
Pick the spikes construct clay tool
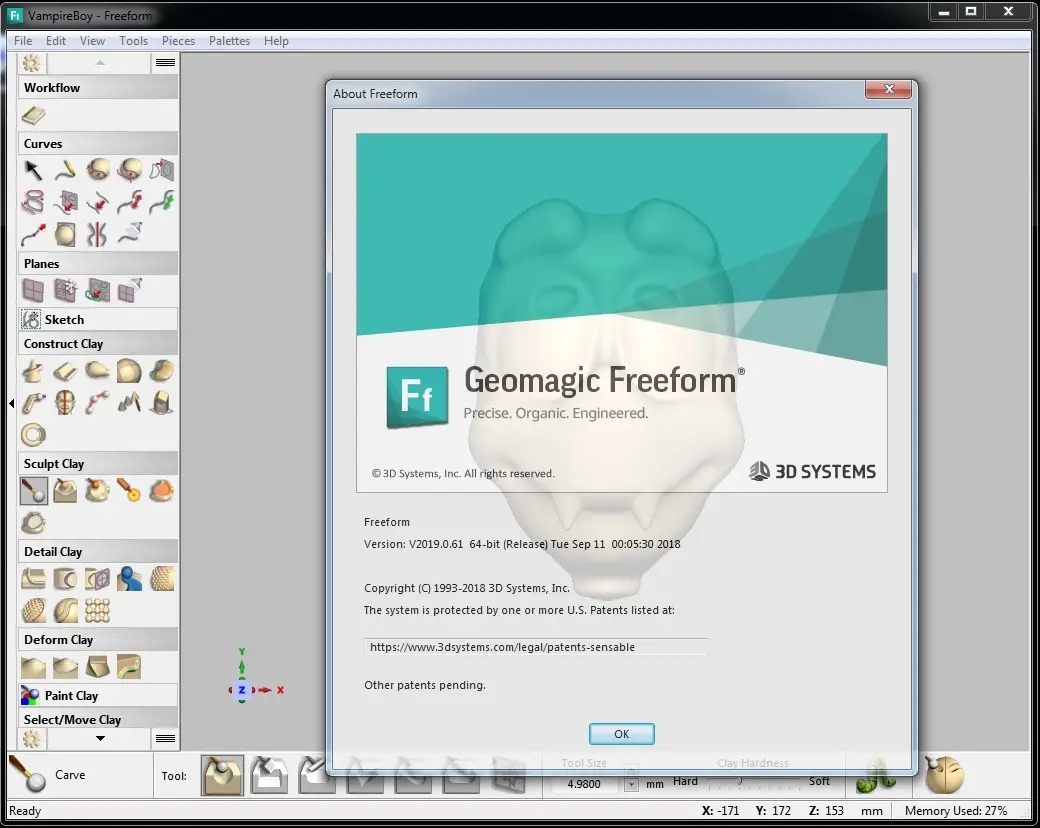point(129,403)
